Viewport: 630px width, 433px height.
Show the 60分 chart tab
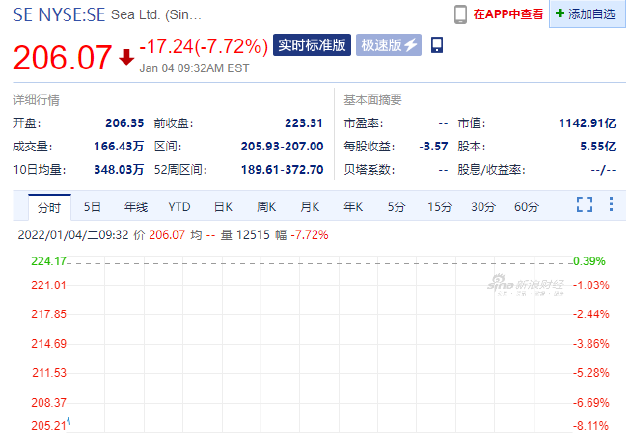click(x=526, y=207)
